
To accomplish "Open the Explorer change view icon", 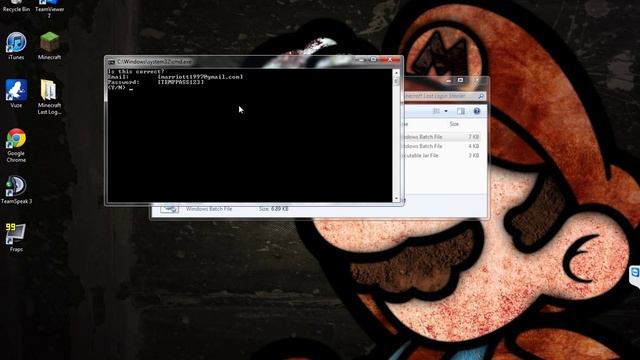I will [436, 111].
